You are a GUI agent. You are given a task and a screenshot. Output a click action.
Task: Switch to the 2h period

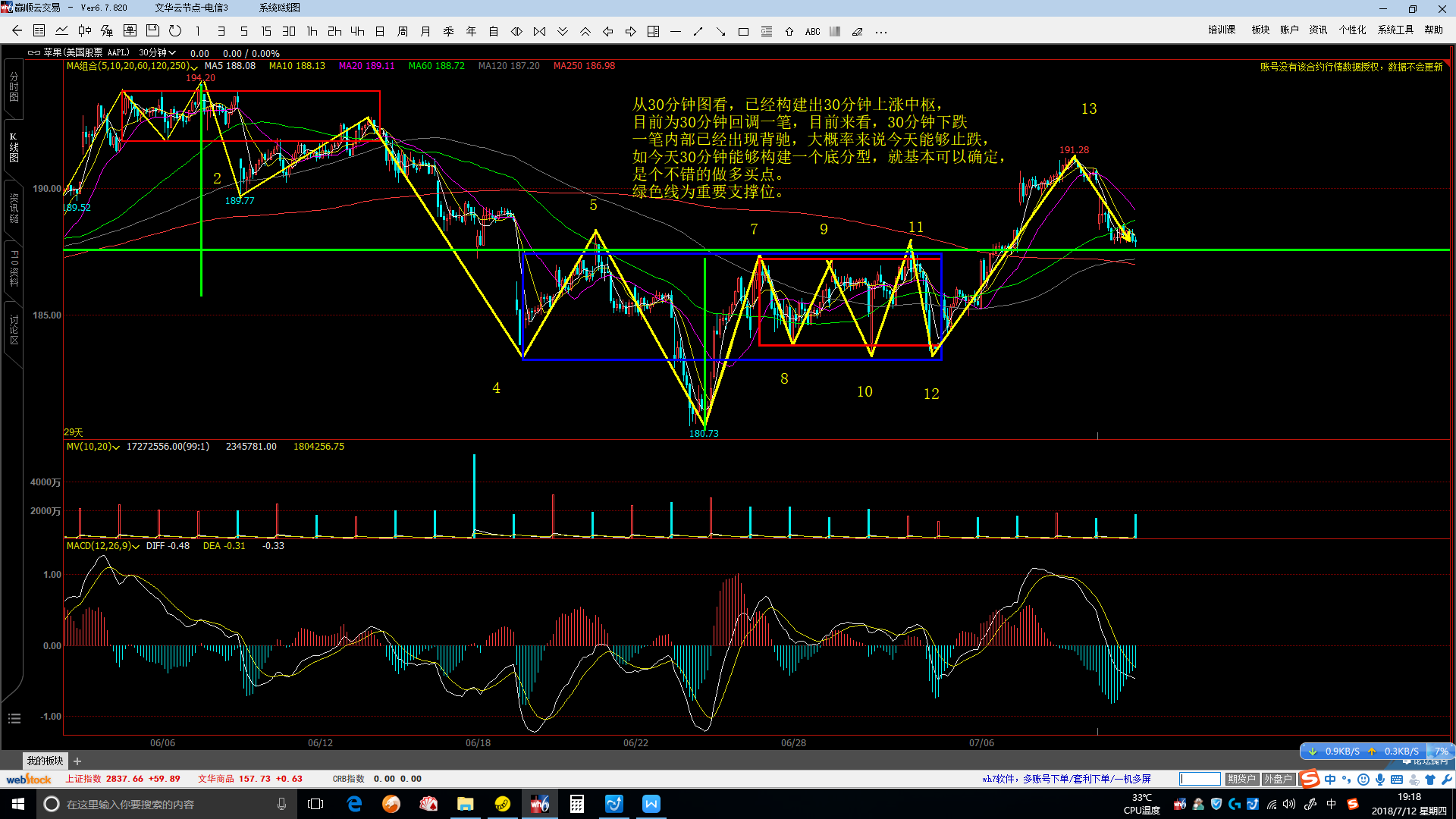point(334,31)
